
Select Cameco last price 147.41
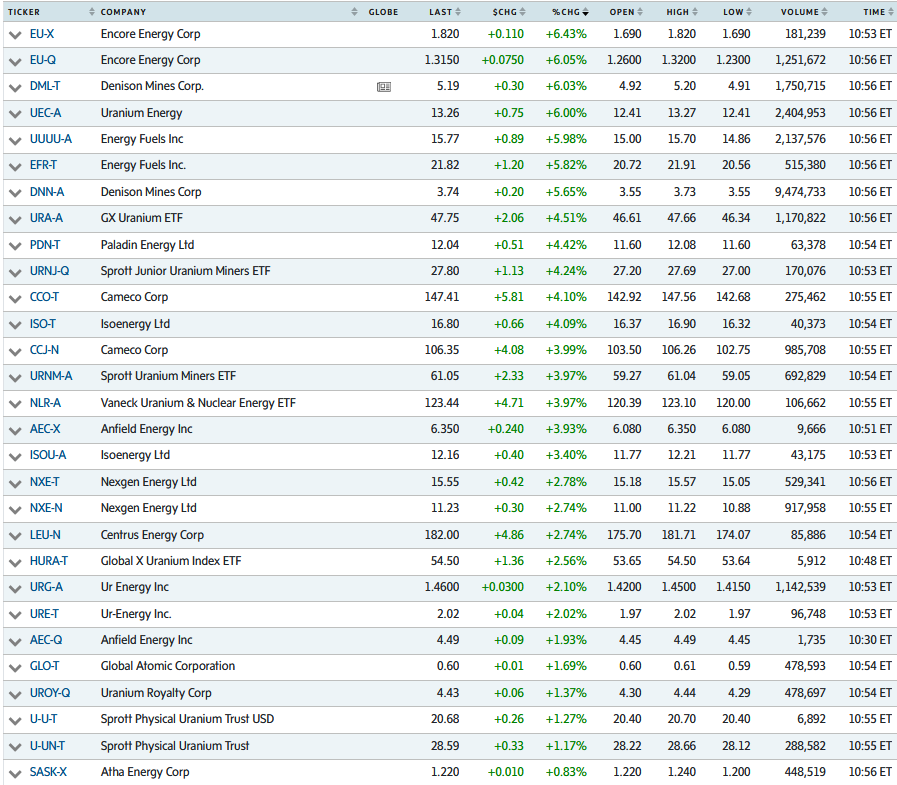tap(442, 297)
